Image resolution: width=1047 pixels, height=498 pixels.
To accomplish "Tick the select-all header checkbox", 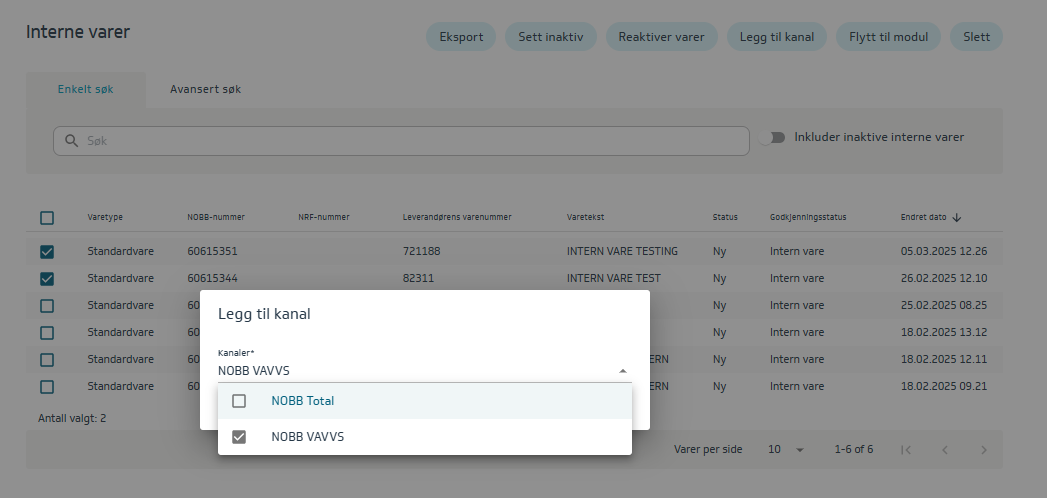I will tap(47, 217).
